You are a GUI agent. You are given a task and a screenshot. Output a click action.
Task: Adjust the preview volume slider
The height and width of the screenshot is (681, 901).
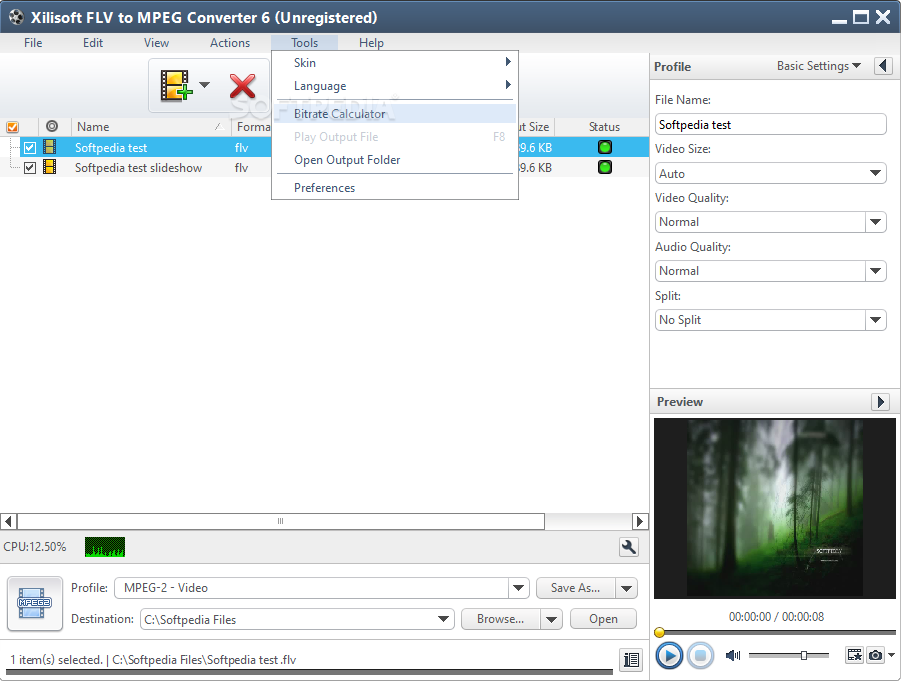(803, 655)
